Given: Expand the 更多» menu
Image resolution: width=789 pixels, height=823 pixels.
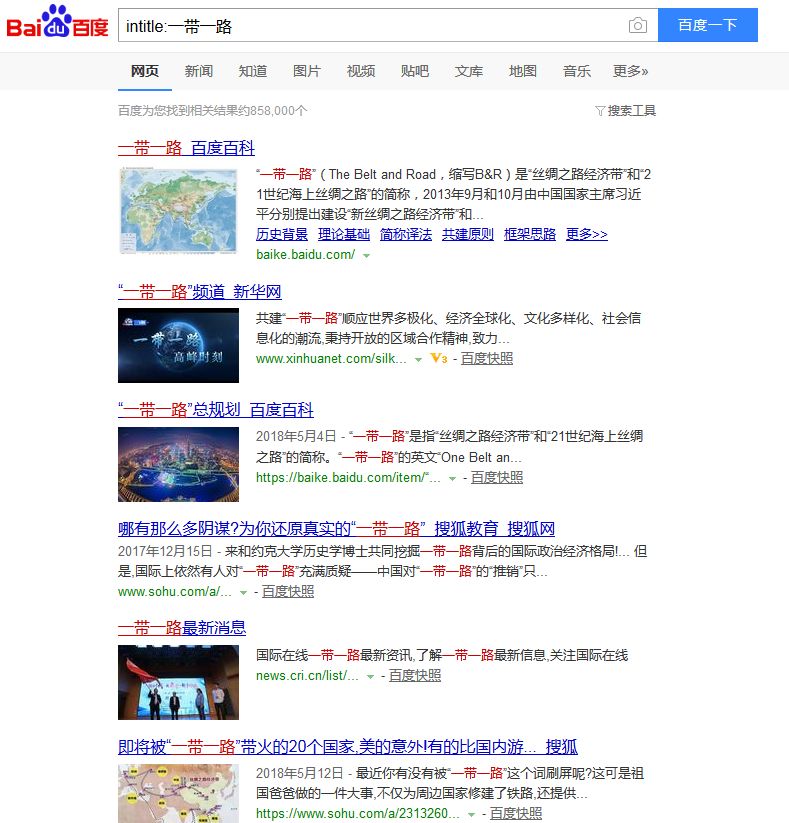Looking at the screenshot, I should point(630,71).
